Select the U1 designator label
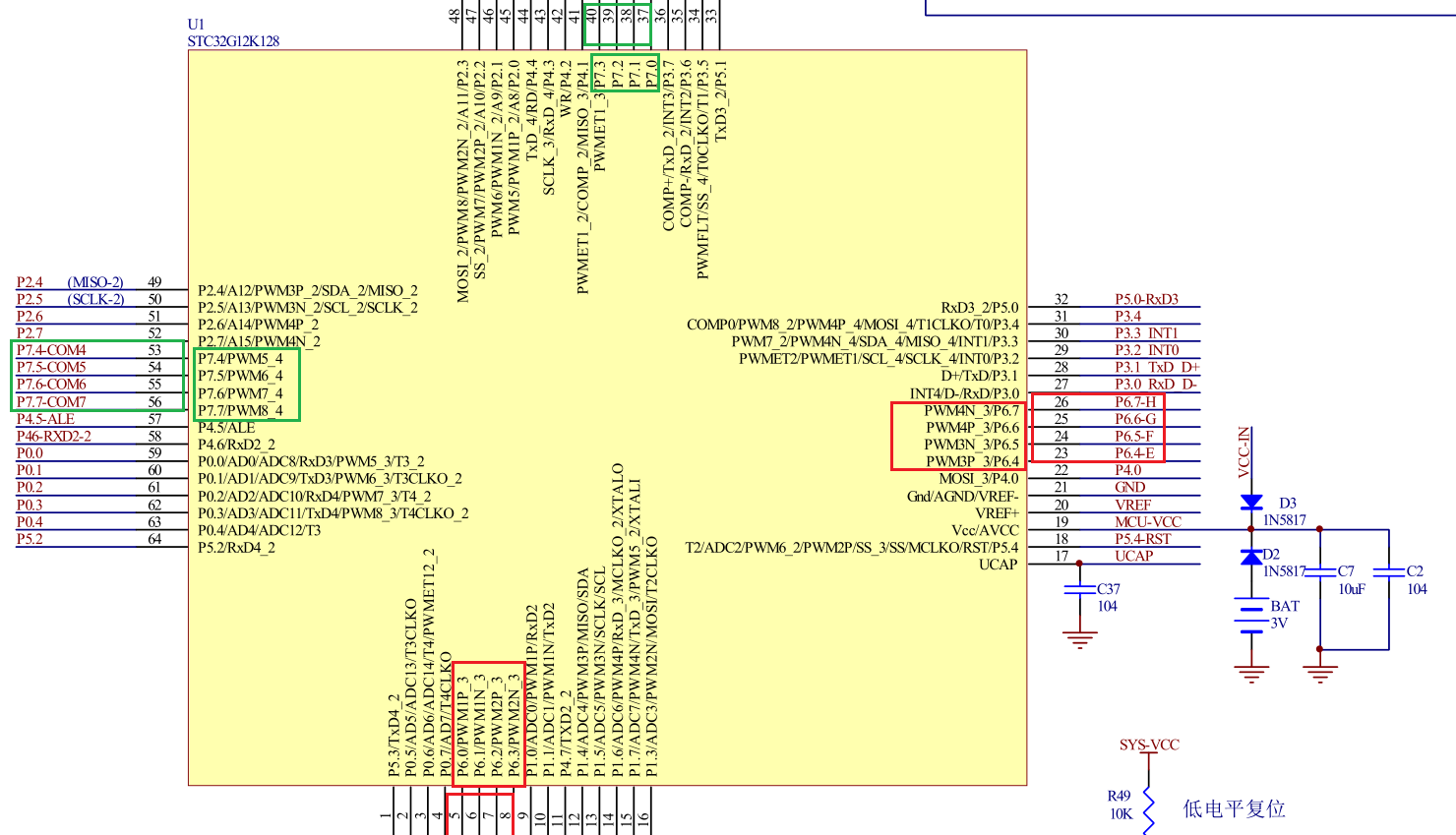The width and height of the screenshot is (1456, 835). tap(196, 24)
